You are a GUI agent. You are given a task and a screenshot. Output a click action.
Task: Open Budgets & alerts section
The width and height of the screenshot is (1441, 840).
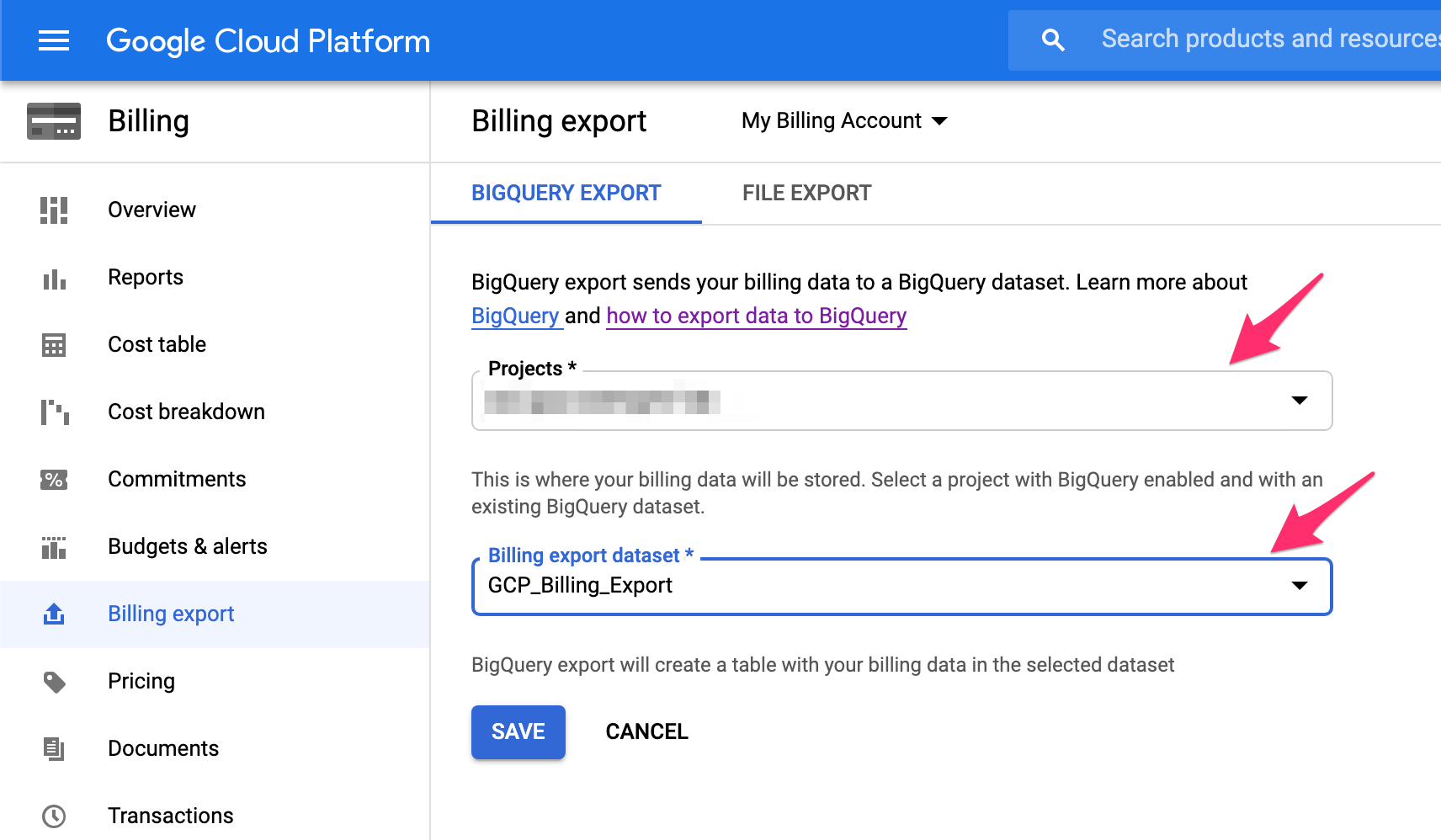coord(188,546)
